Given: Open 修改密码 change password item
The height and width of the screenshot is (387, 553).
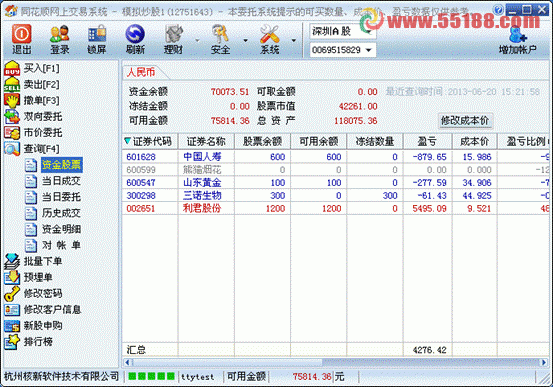Looking at the screenshot, I should [33, 294].
